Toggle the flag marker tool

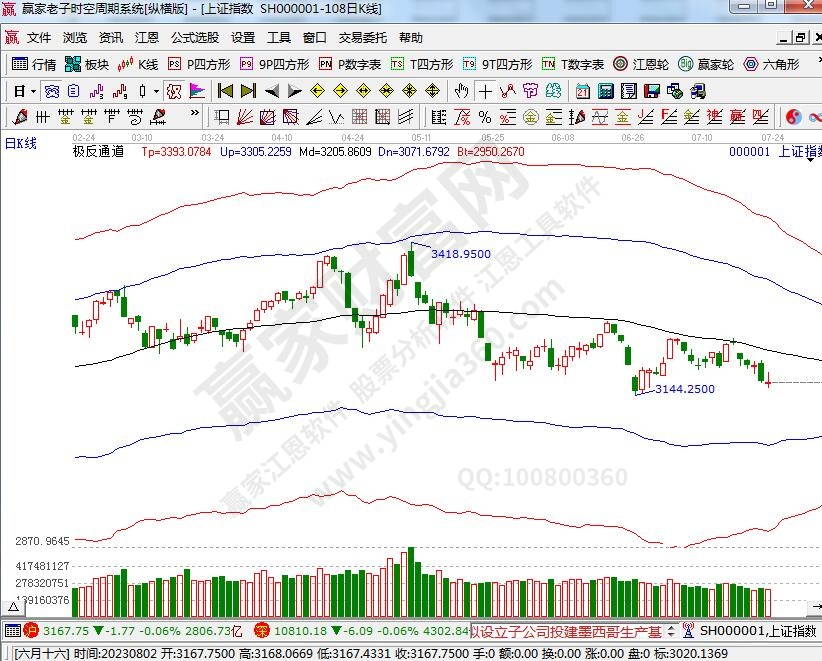coord(197,91)
